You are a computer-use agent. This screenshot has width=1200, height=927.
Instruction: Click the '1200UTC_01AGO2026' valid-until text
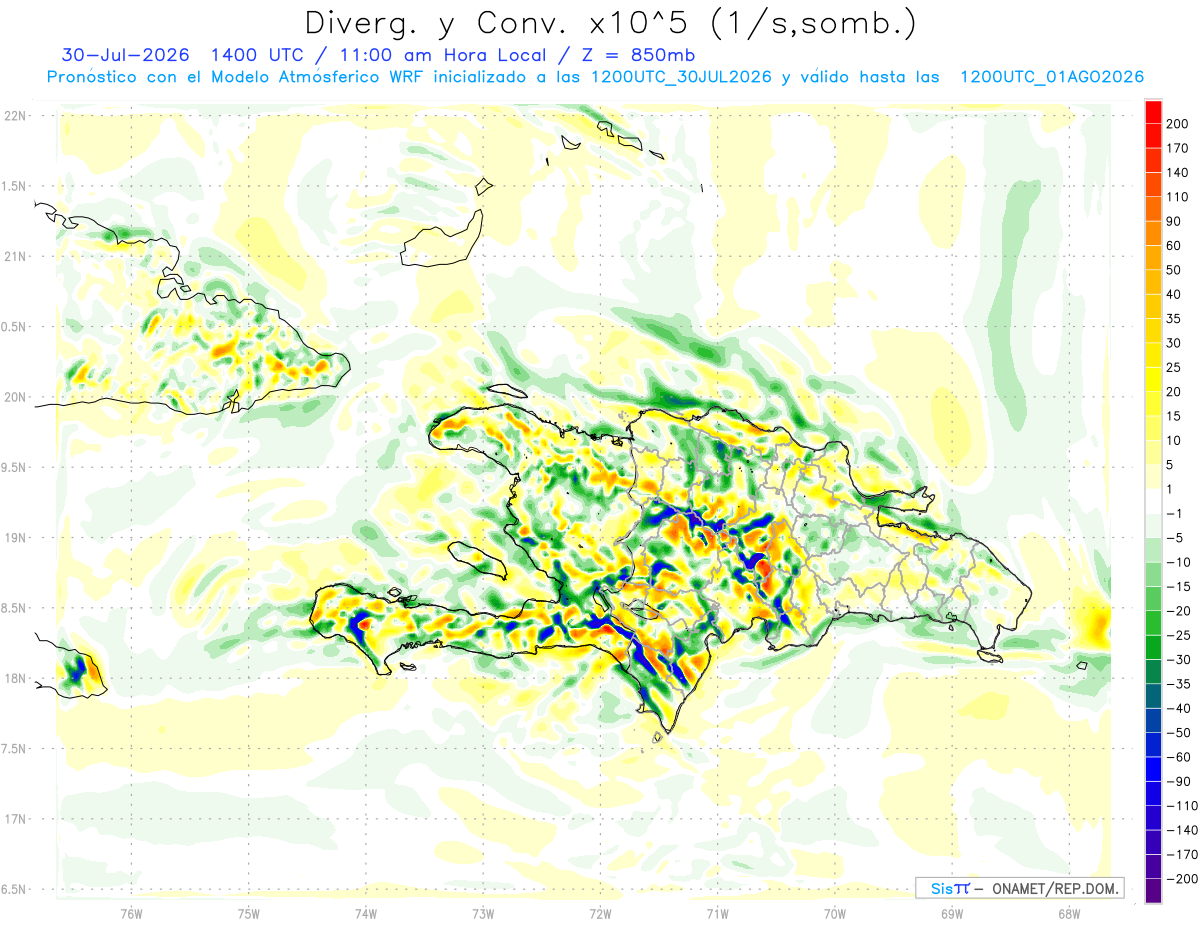pyautogui.click(x=1052, y=77)
